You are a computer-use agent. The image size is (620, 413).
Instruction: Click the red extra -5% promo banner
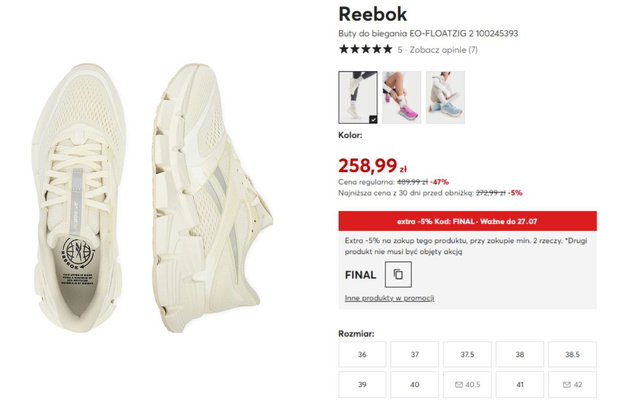467,221
